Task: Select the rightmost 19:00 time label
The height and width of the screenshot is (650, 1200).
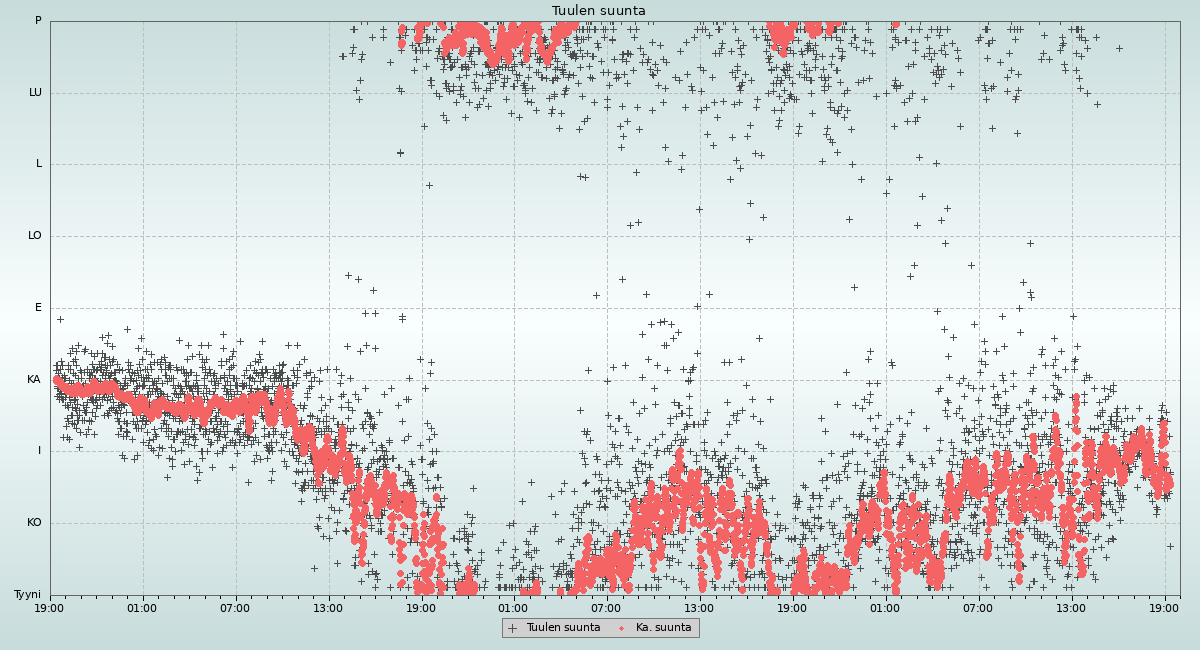Action: pyautogui.click(x=1164, y=607)
